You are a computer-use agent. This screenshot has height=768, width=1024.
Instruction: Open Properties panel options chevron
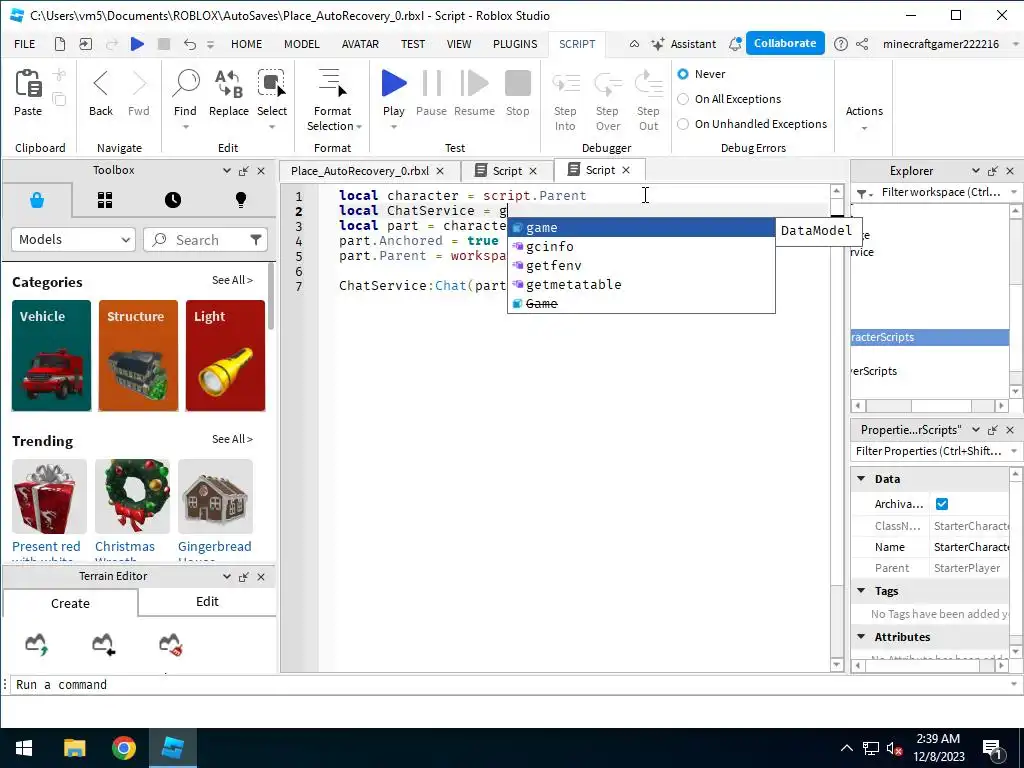[976, 430]
